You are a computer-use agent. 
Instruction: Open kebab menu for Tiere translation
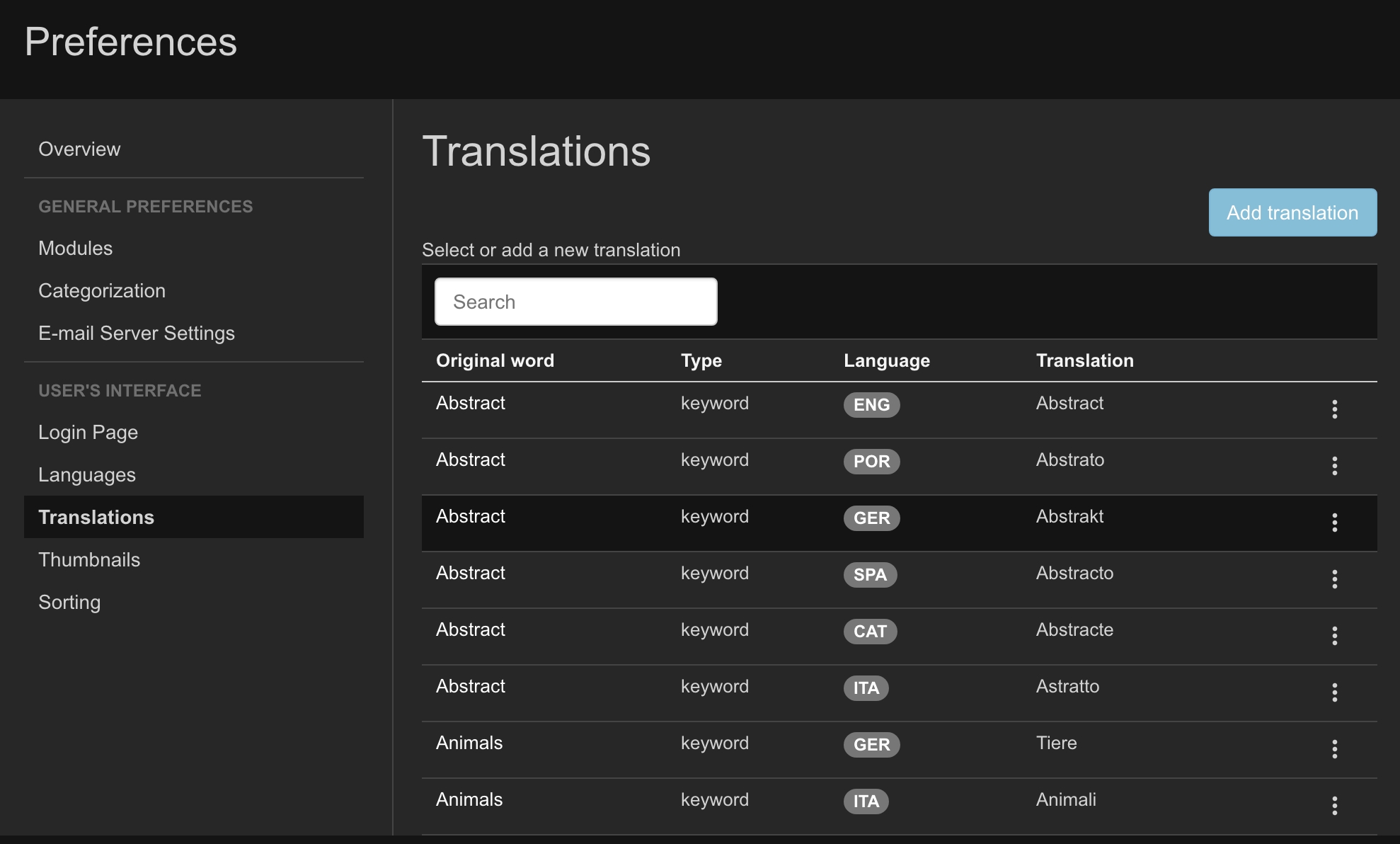coord(1334,749)
